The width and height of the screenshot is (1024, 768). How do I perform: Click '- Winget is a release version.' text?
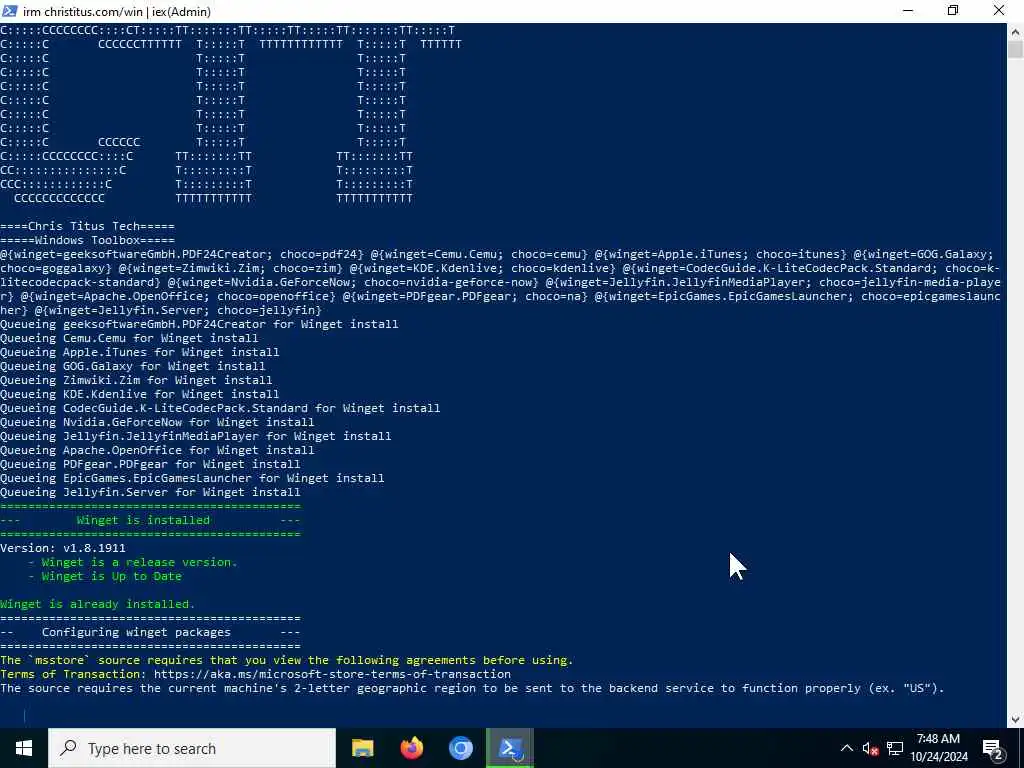pyautogui.click(x=133, y=562)
